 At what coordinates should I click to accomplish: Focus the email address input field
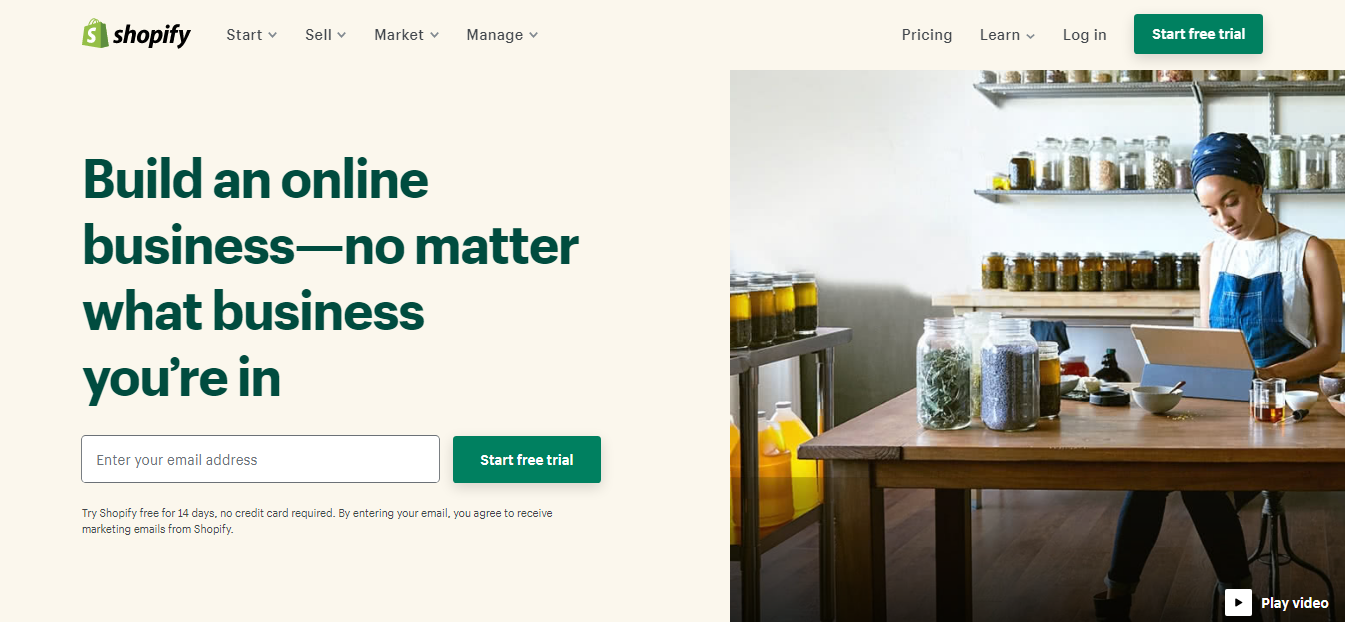click(260, 460)
